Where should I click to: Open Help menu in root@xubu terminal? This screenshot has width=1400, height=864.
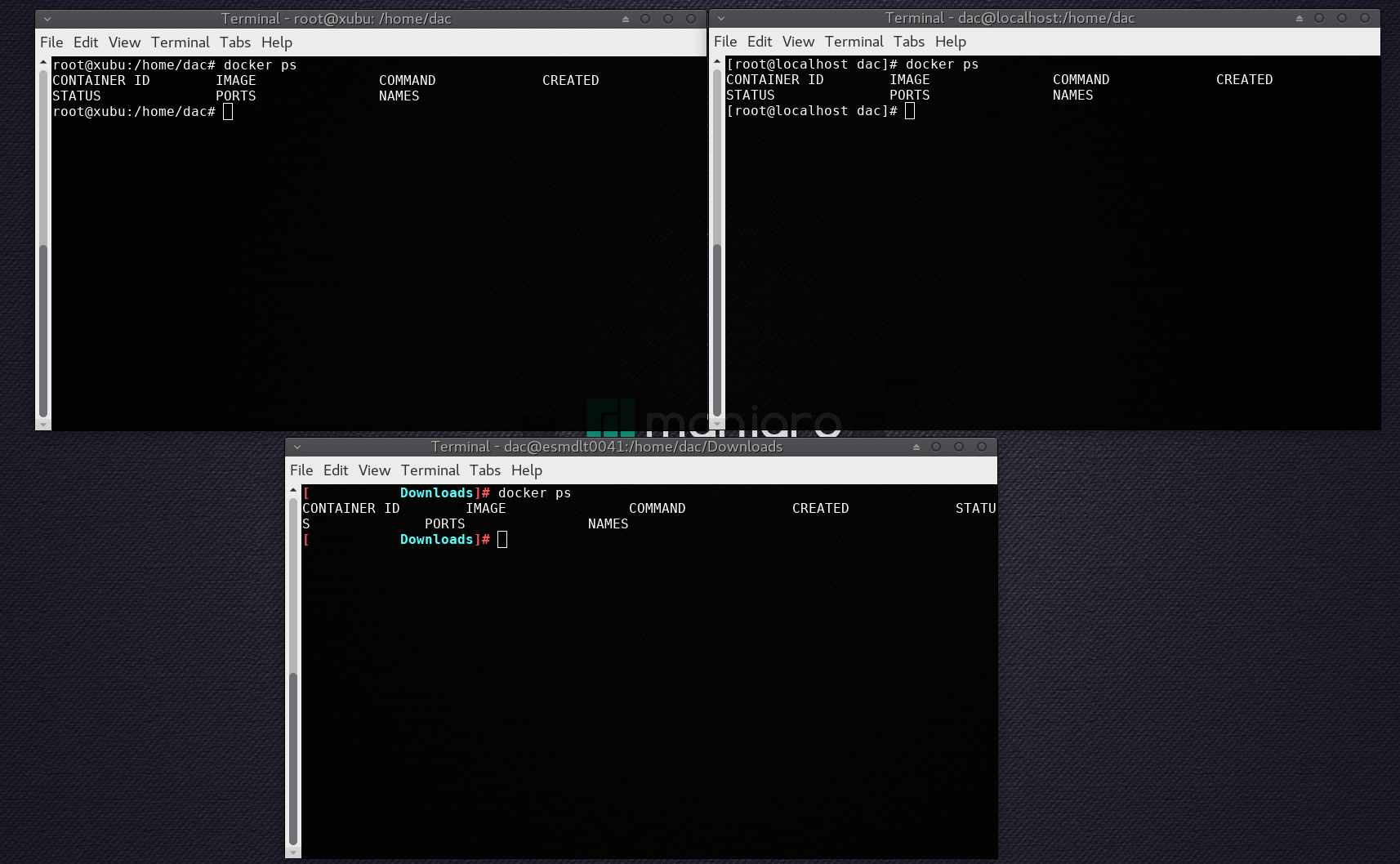(277, 42)
